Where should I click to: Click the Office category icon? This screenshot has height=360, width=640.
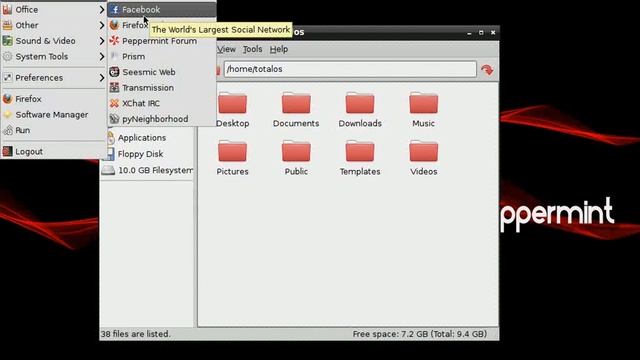7,9
